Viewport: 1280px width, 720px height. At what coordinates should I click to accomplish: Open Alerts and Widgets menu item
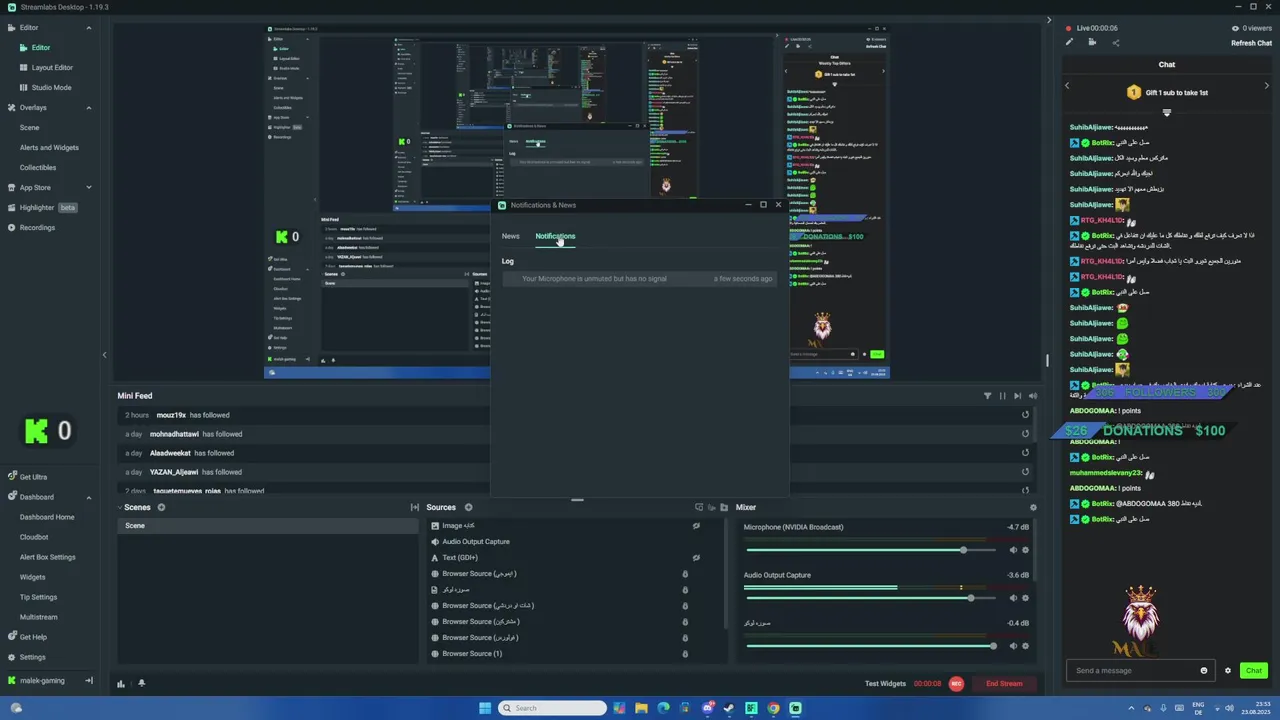pyautogui.click(x=49, y=148)
